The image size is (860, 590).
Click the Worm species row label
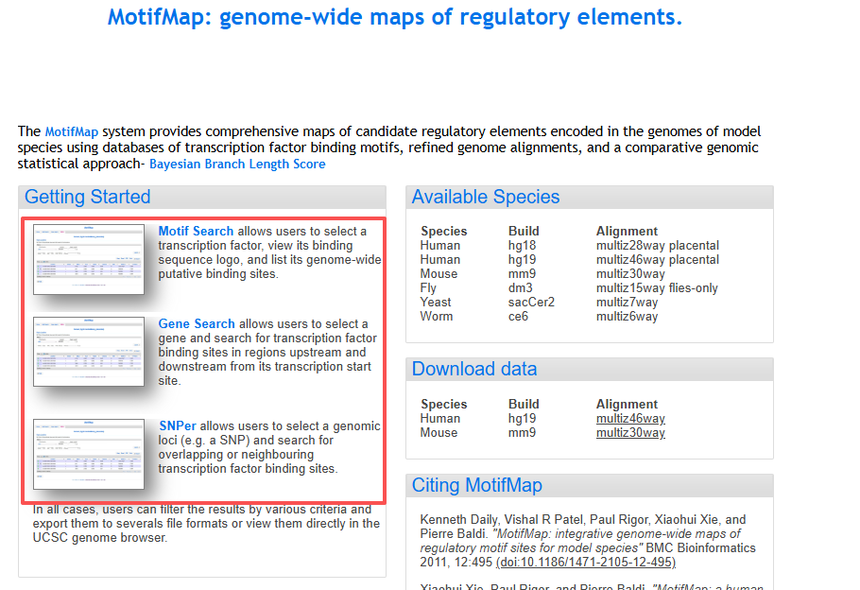pyautogui.click(x=437, y=317)
